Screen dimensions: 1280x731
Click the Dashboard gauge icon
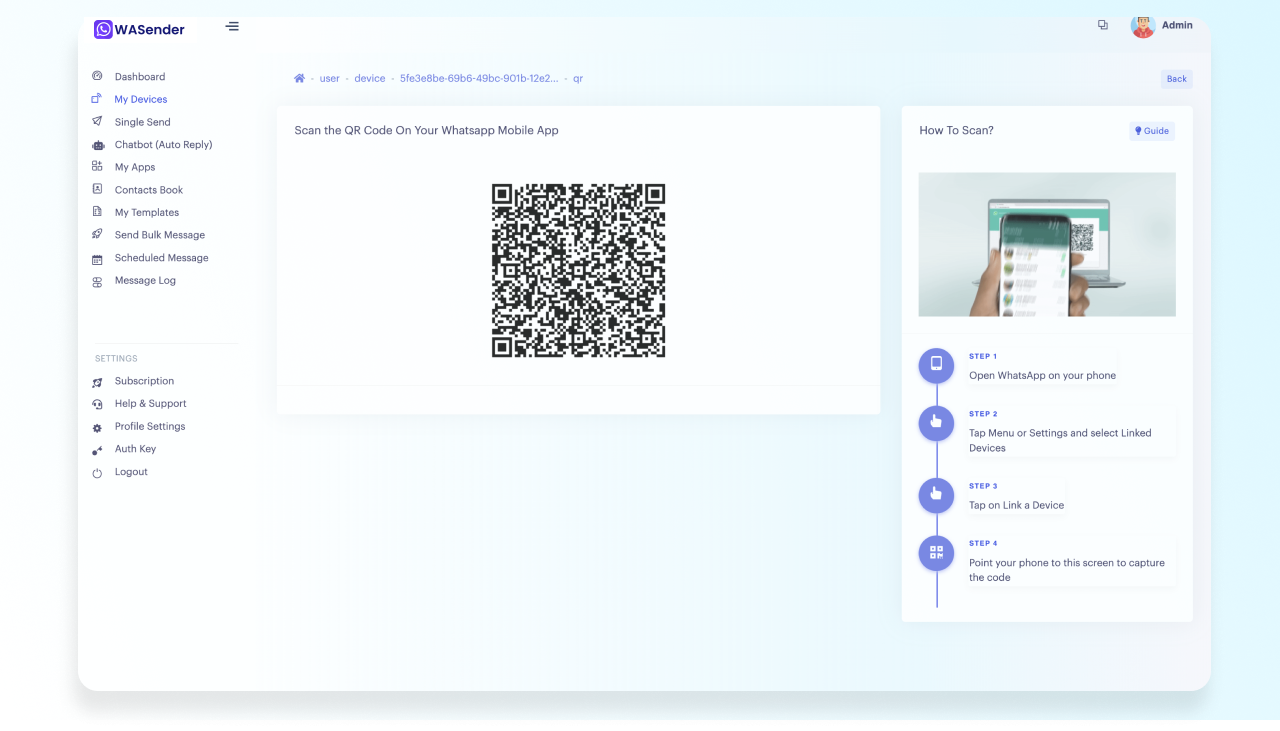coord(97,76)
